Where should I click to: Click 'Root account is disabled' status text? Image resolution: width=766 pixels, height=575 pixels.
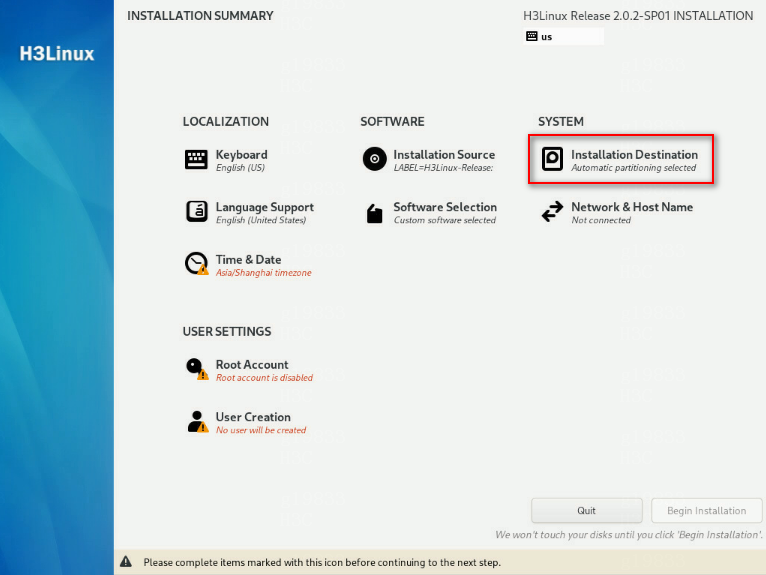tap(264, 378)
